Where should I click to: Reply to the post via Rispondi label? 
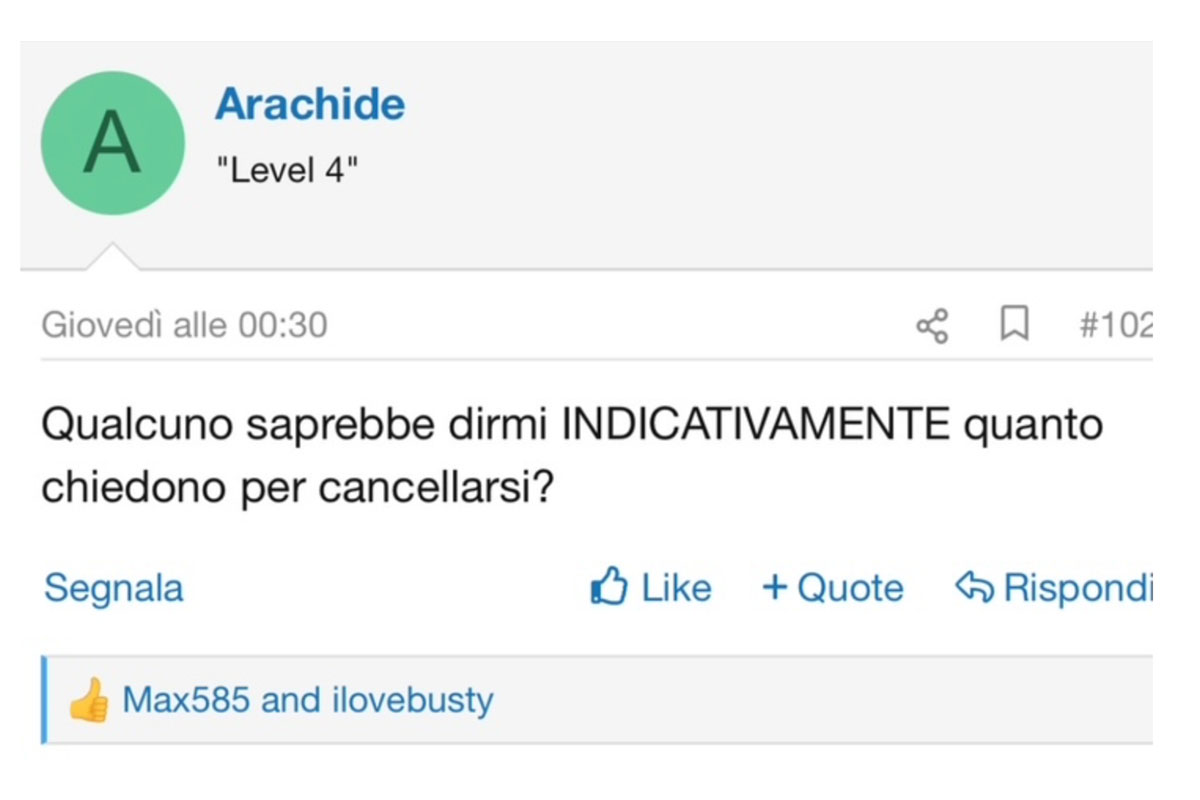pos(1077,588)
